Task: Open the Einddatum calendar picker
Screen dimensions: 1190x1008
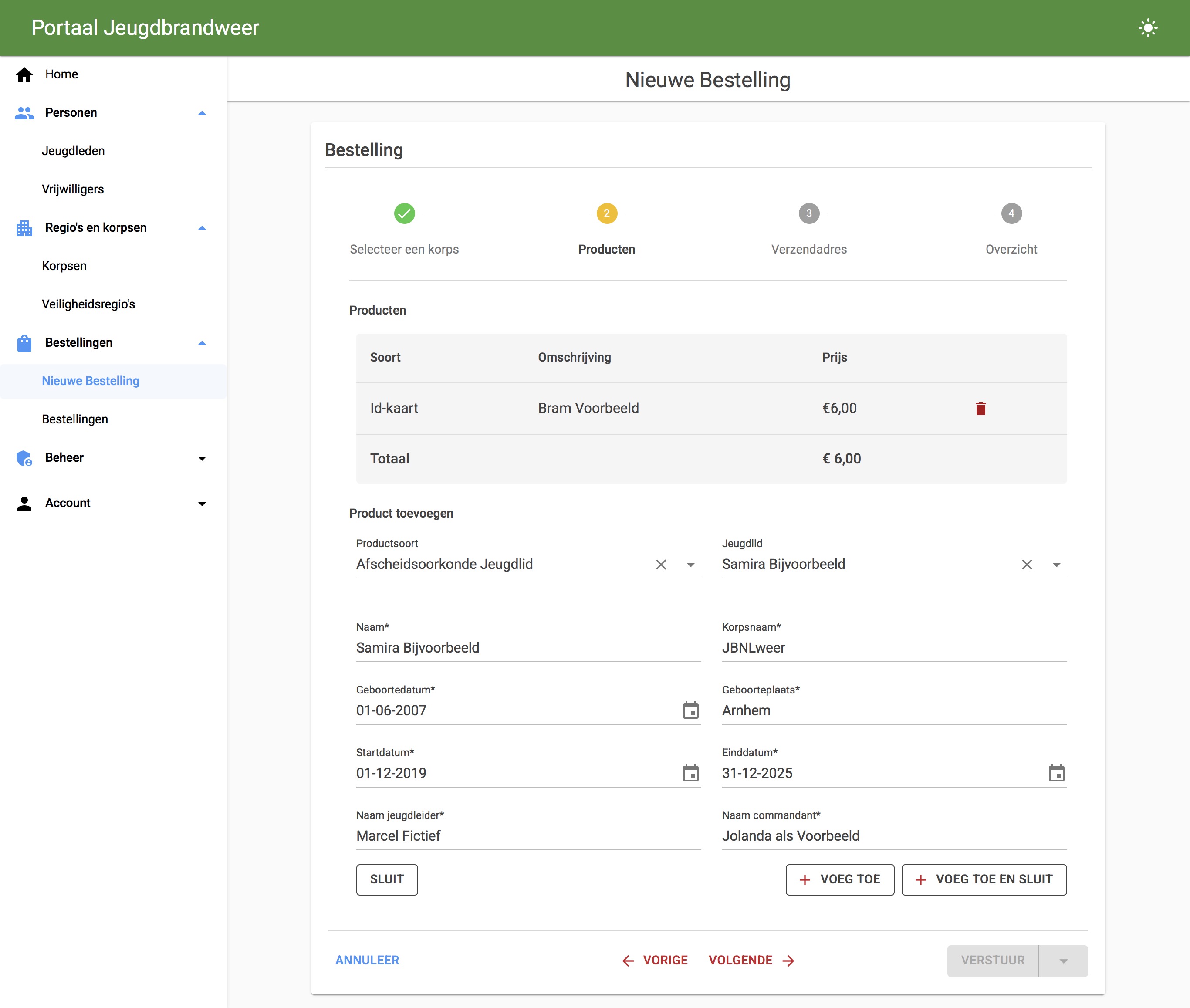Action: 1056,773
